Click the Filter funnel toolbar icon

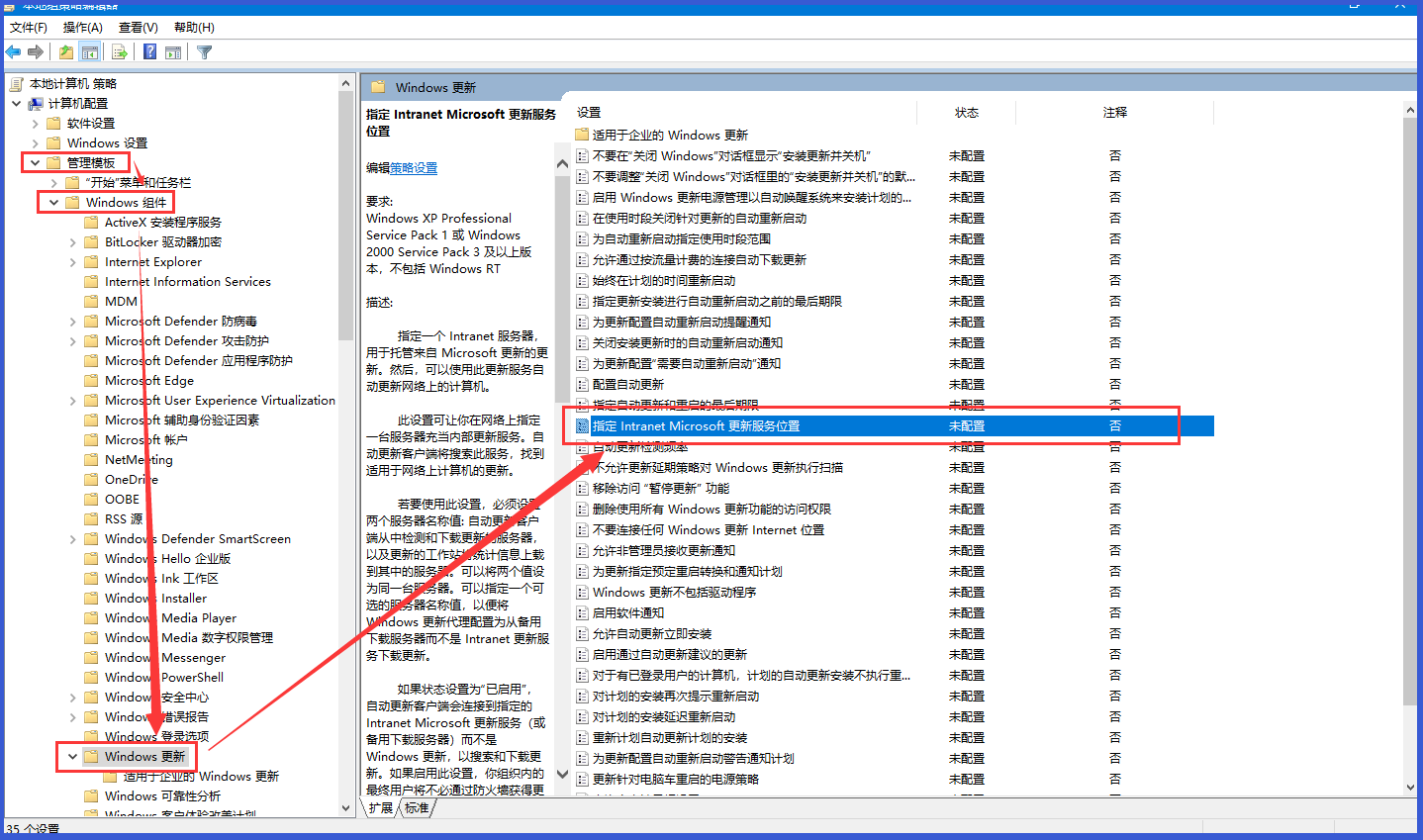(x=204, y=52)
